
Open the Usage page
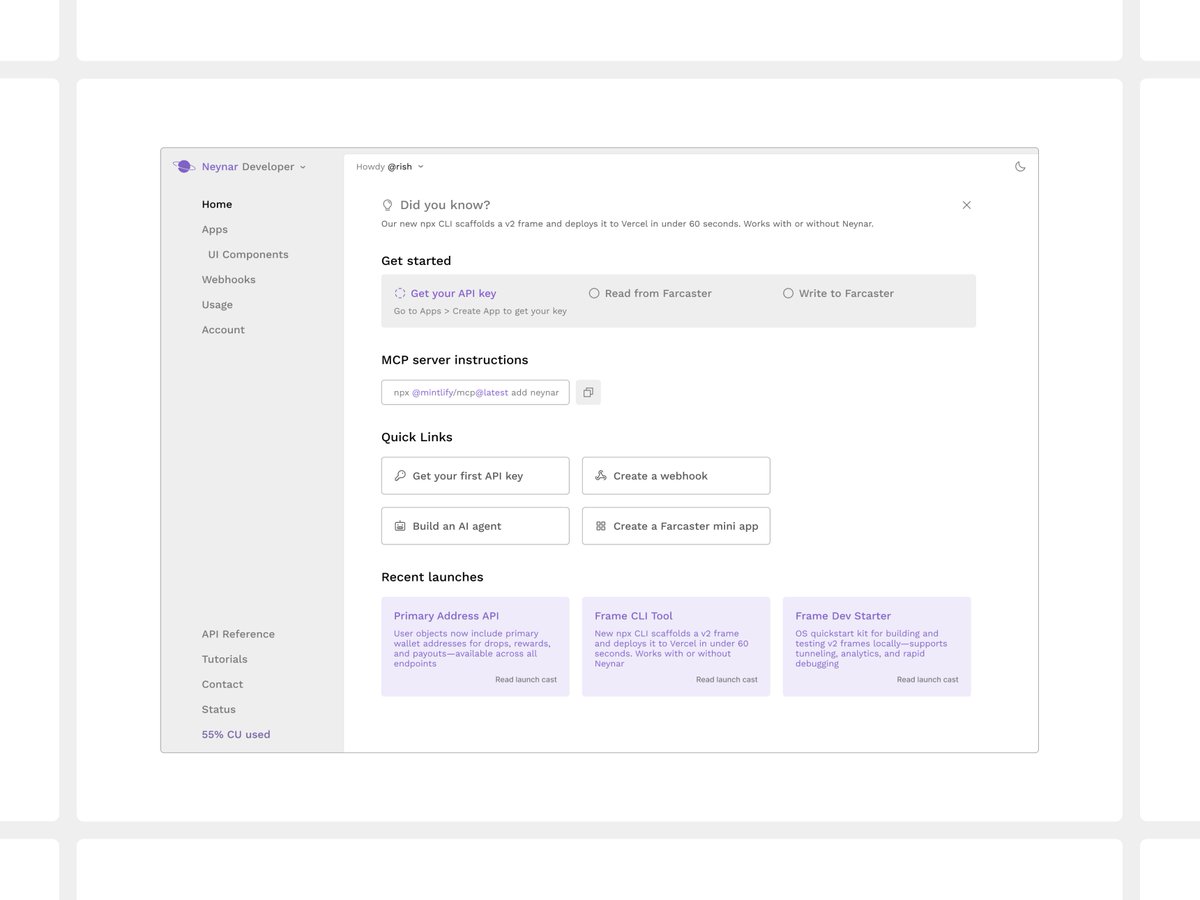217,304
